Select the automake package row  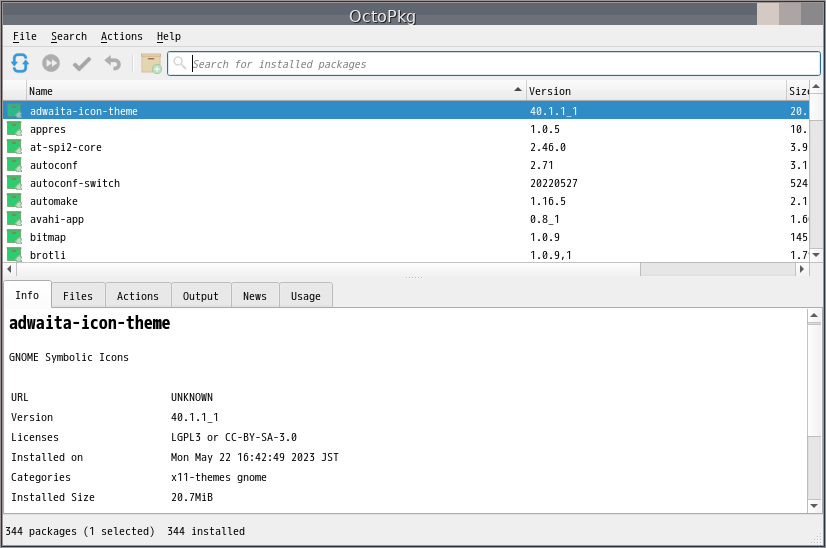(x=406, y=201)
